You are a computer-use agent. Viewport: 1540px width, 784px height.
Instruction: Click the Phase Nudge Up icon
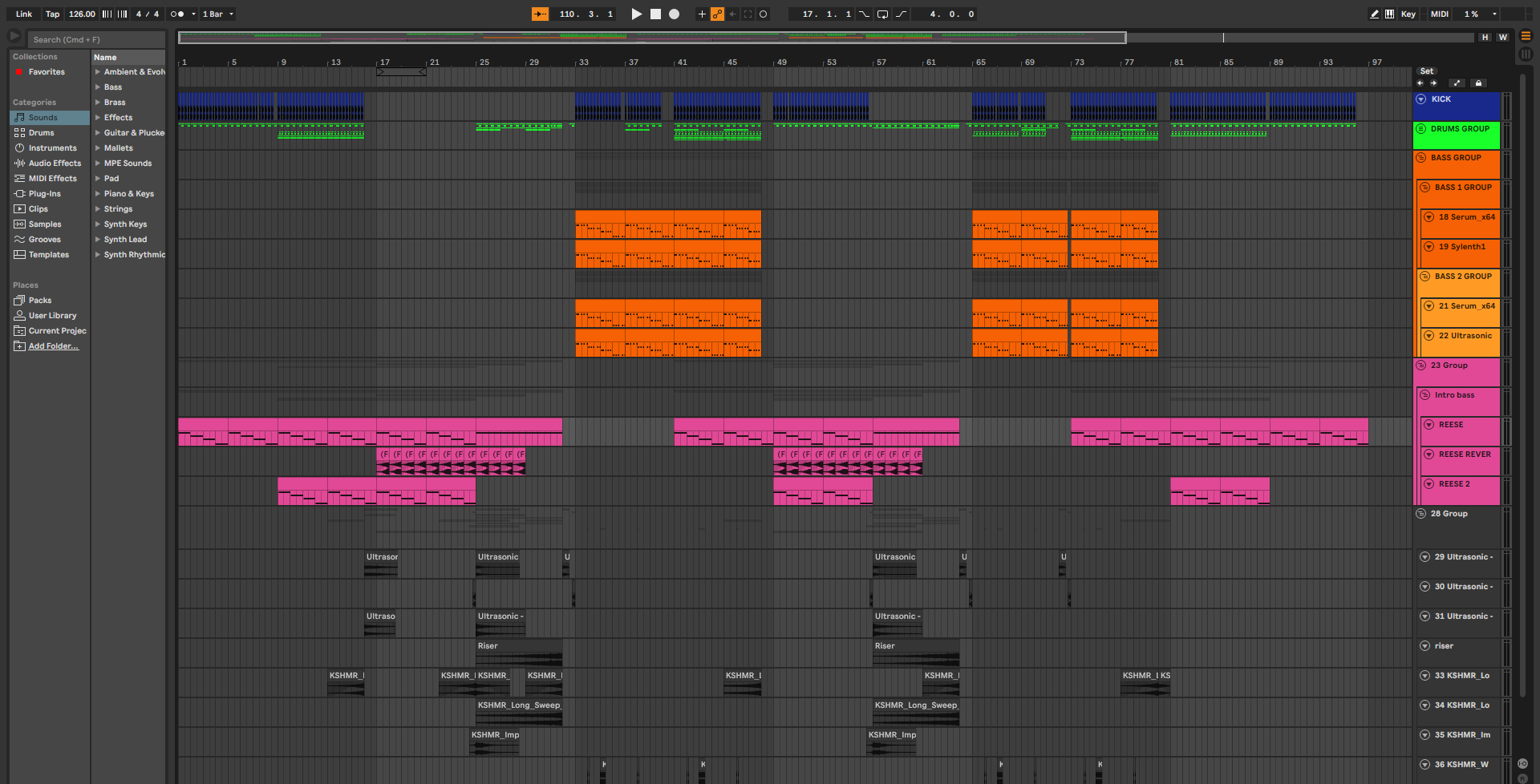[122, 14]
